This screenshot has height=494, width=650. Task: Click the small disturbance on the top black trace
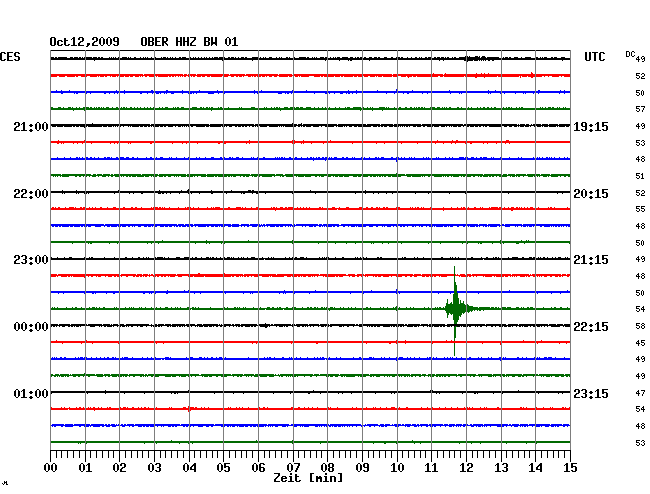[481, 58]
